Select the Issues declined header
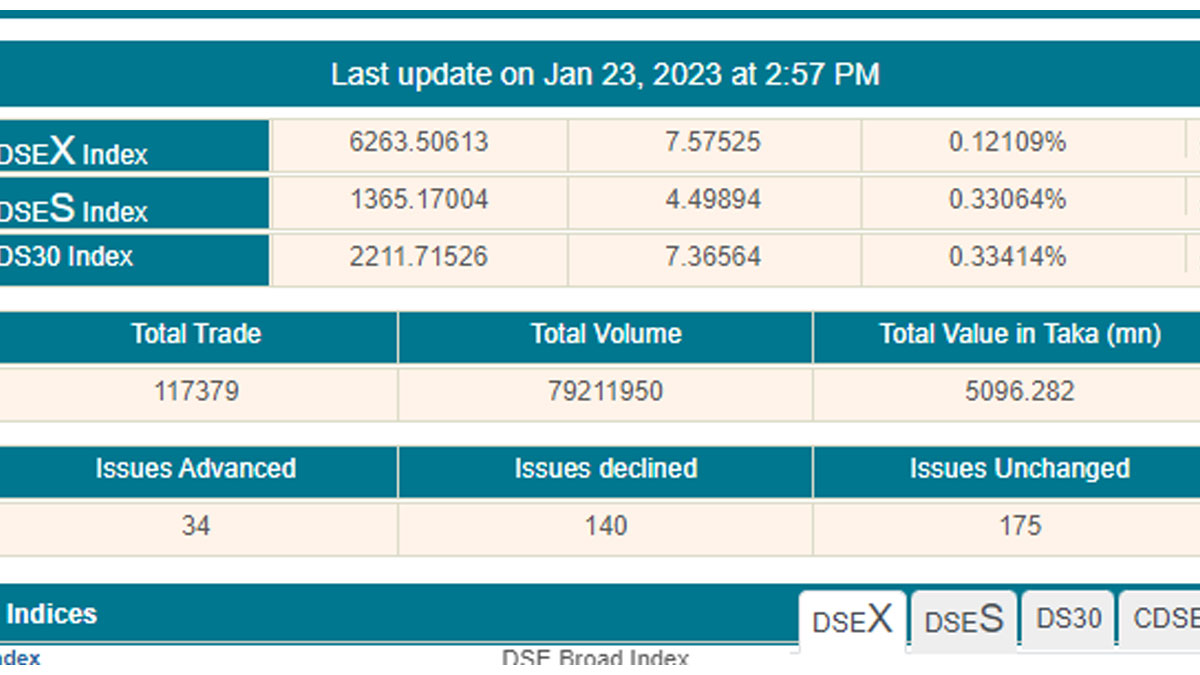This screenshot has height=675, width=1200. pyautogui.click(x=605, y=469)
